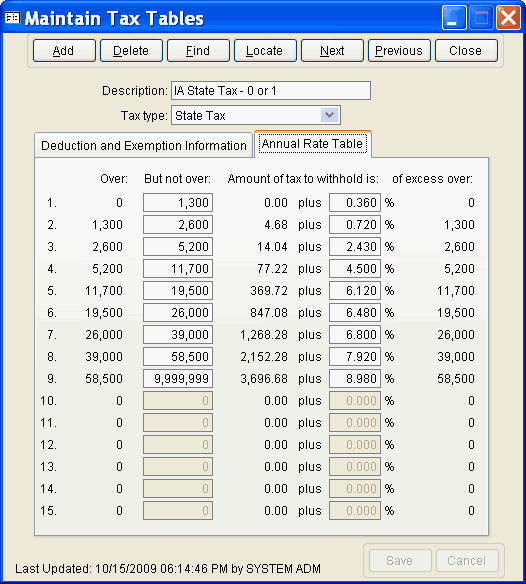Edit row 7 But not over 39,000
The height and width of the screenshot is (584, 526).
178,334
